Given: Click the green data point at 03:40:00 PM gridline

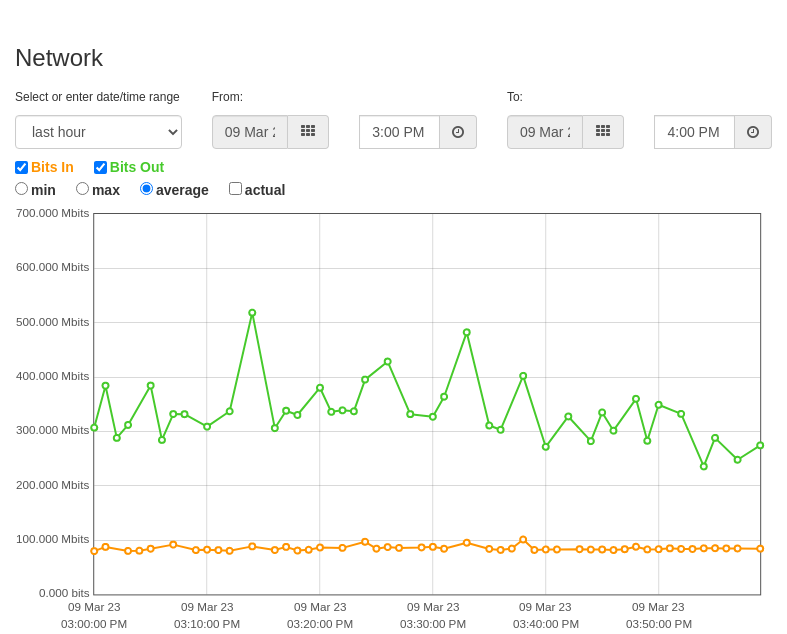Looking at the screenshot, I should pyautogui.click(x=546, y=447).
